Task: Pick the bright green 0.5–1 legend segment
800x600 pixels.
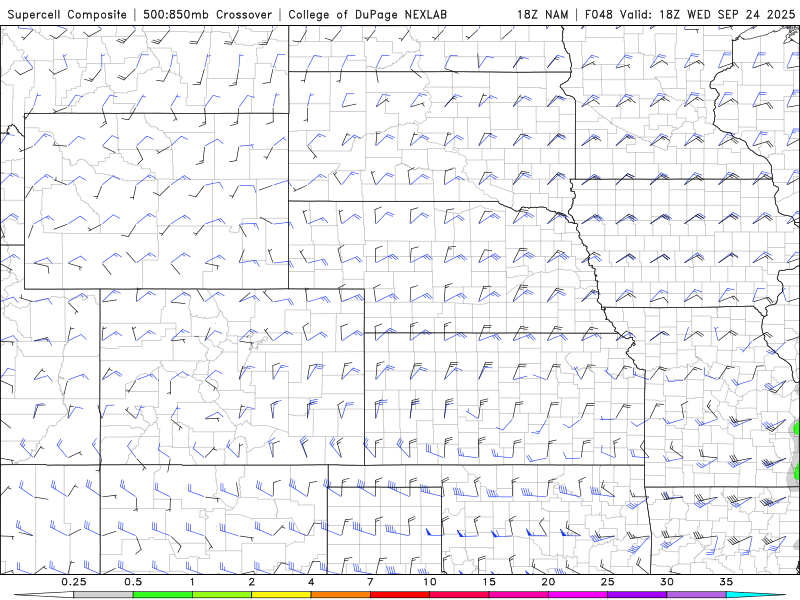Action: coord(163,595)
